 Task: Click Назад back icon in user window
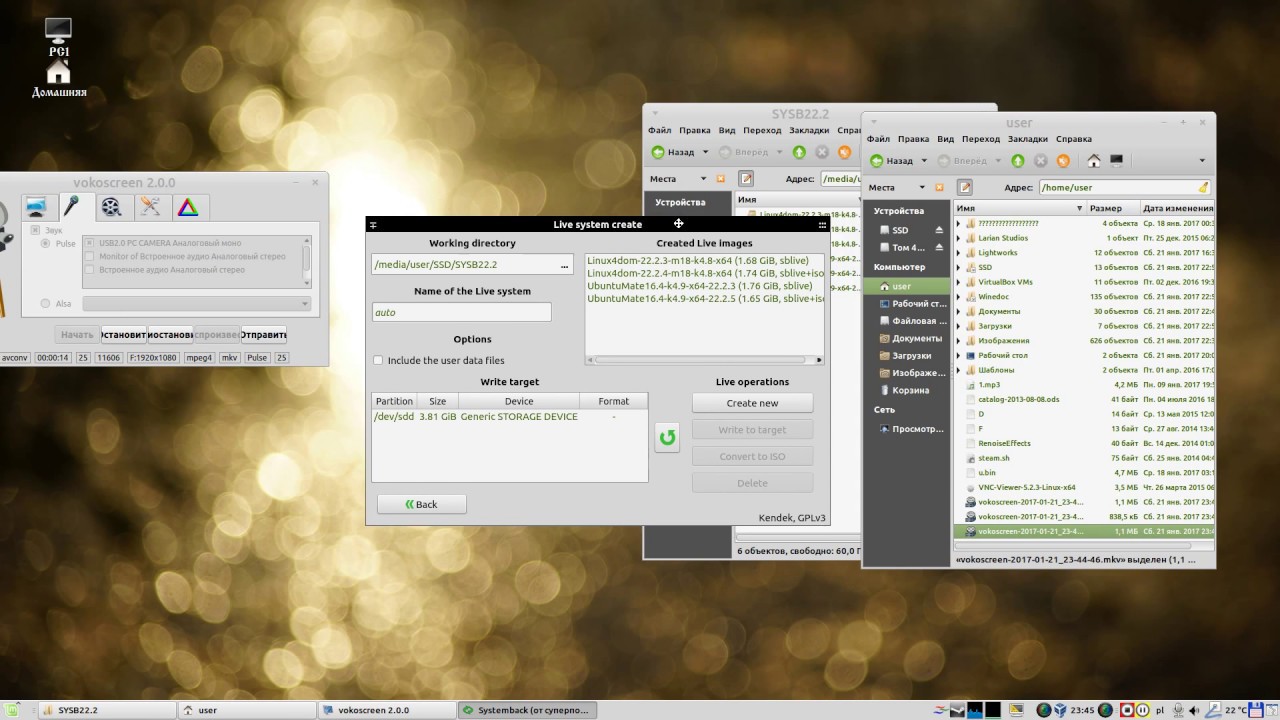[877, 161]
